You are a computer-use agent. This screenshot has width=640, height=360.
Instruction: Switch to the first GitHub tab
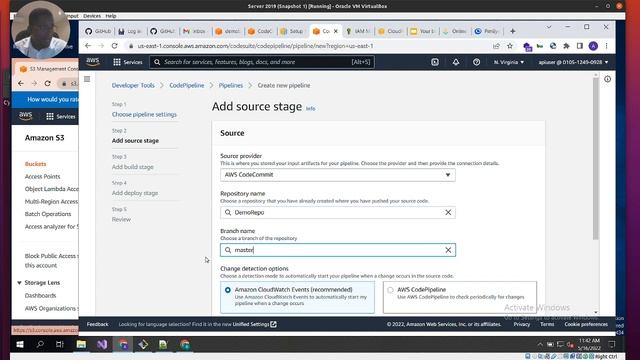point(98,31)
